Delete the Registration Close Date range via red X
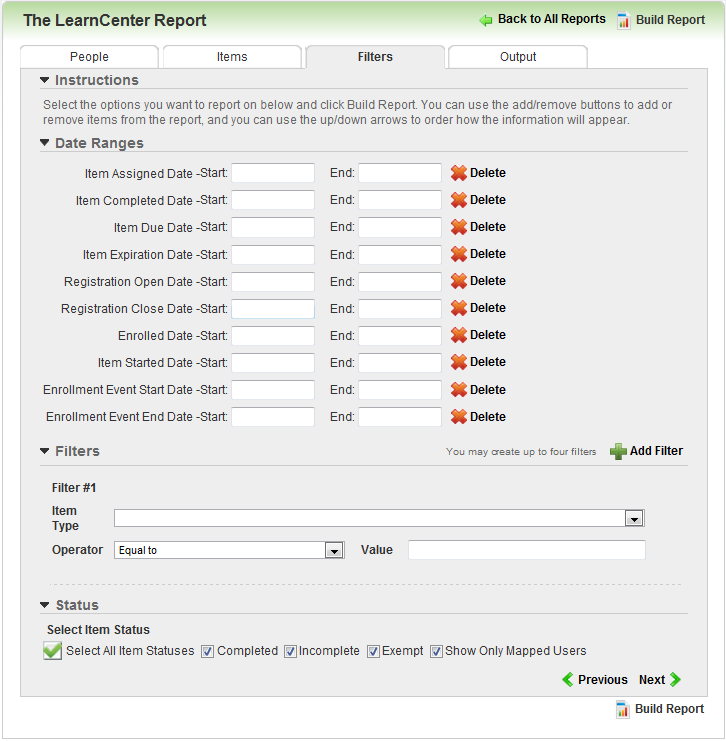This screenshot has height=741, width=726. click(458, 308)
